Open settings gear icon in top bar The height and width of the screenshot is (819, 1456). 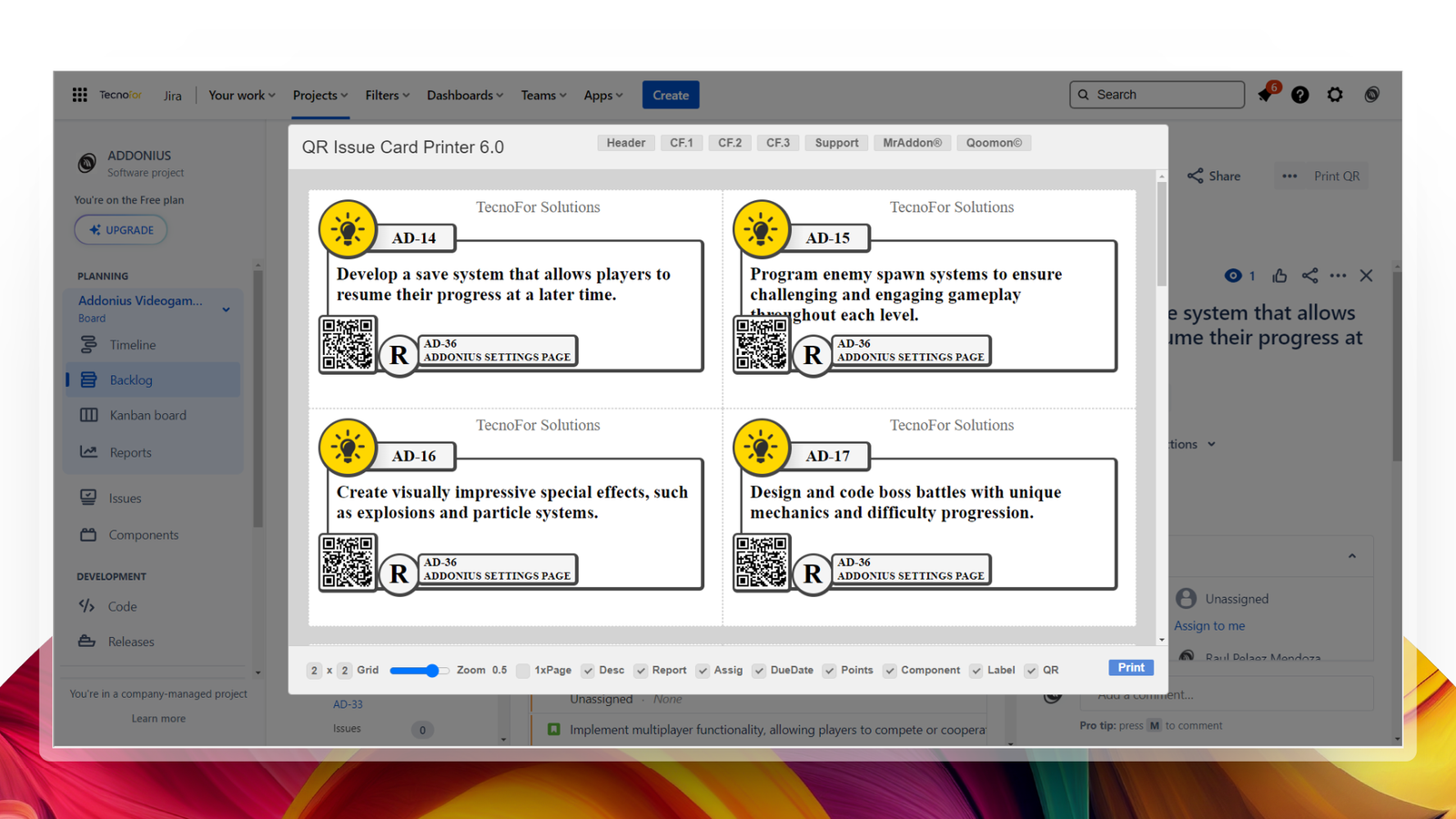[x=1335, y=95]
